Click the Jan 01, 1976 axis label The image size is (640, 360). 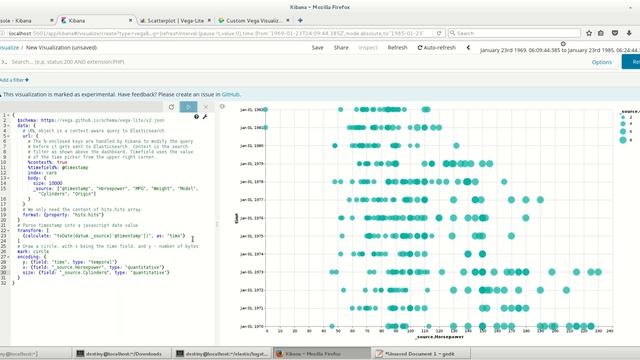(251, 218)
